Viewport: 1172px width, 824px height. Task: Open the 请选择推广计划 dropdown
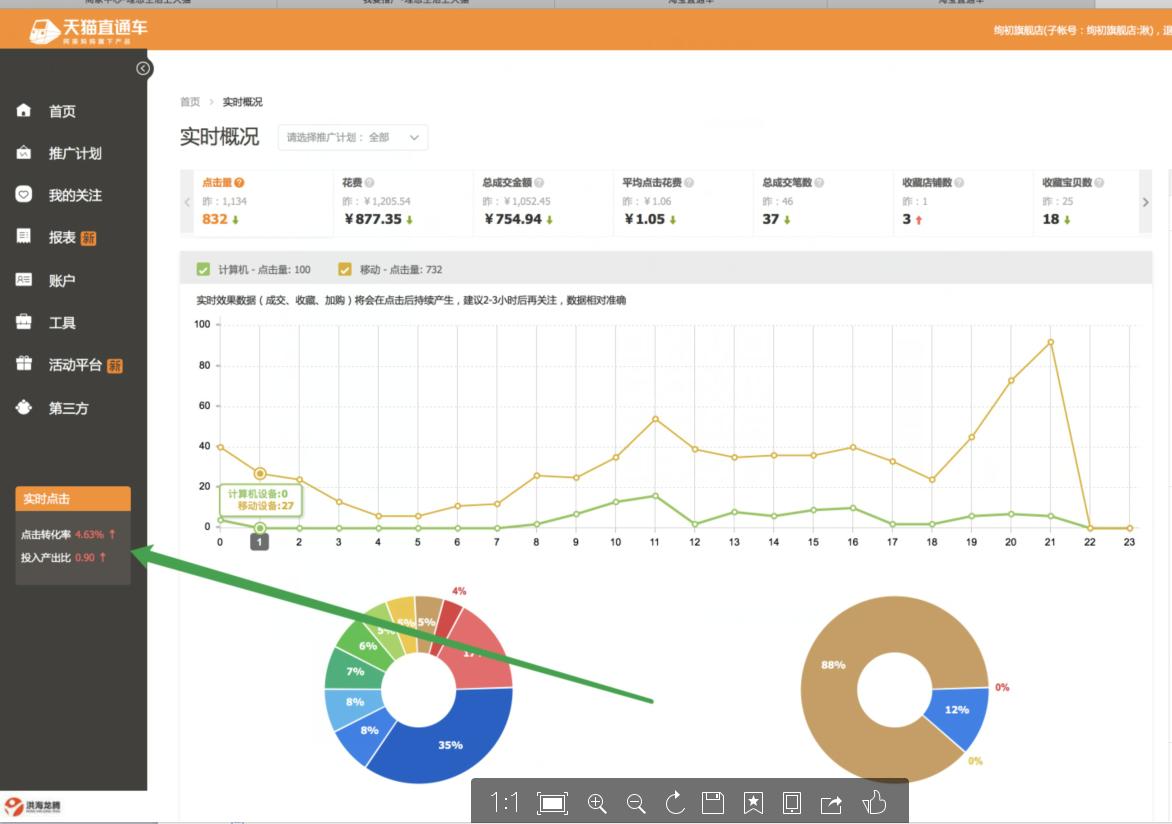pos(352,137)
